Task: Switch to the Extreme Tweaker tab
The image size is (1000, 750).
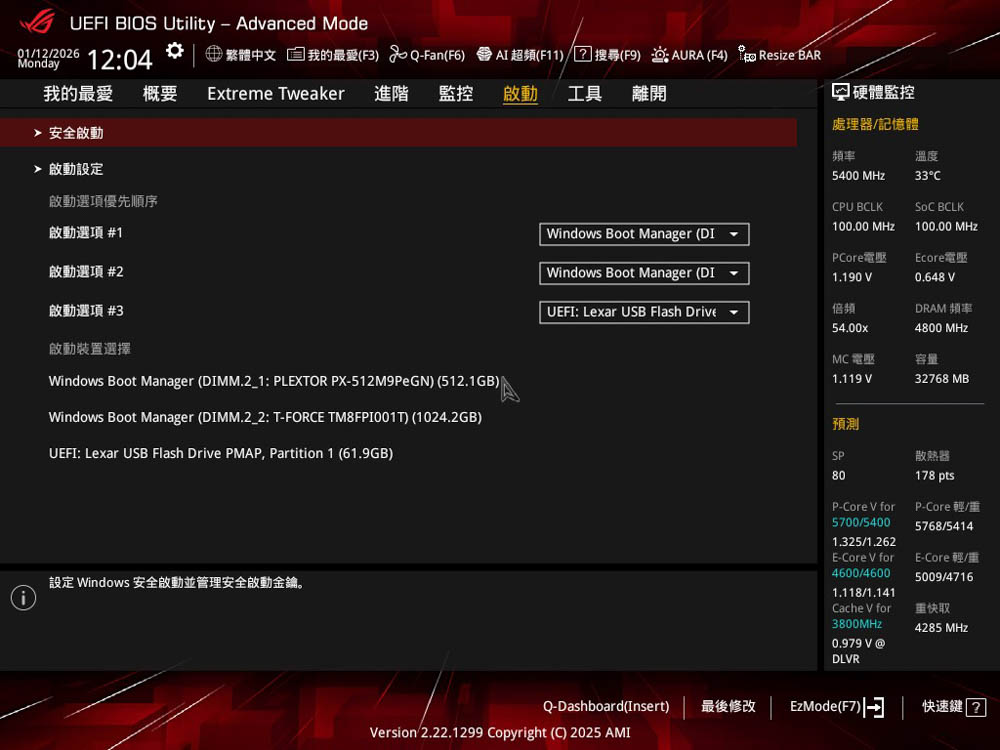Action: pos(275,94)
